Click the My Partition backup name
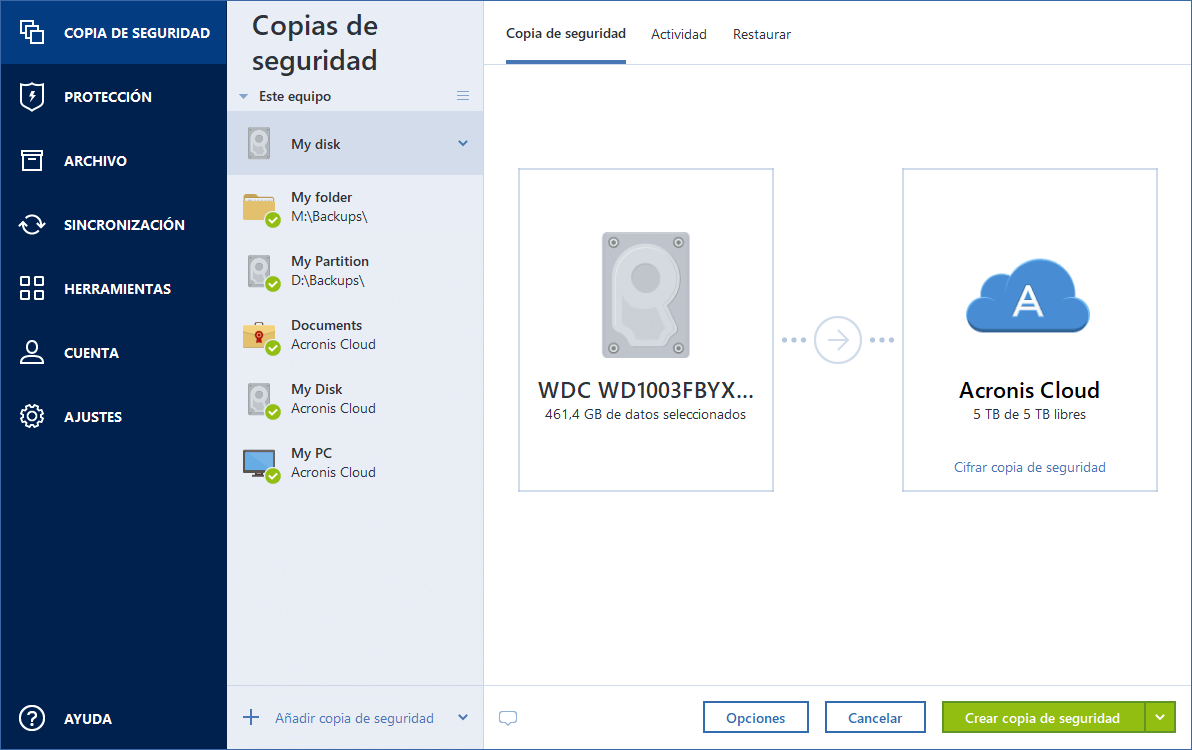Image resolution: width=1192 pixels, height=750 pixels. click(x=330, y=261)
